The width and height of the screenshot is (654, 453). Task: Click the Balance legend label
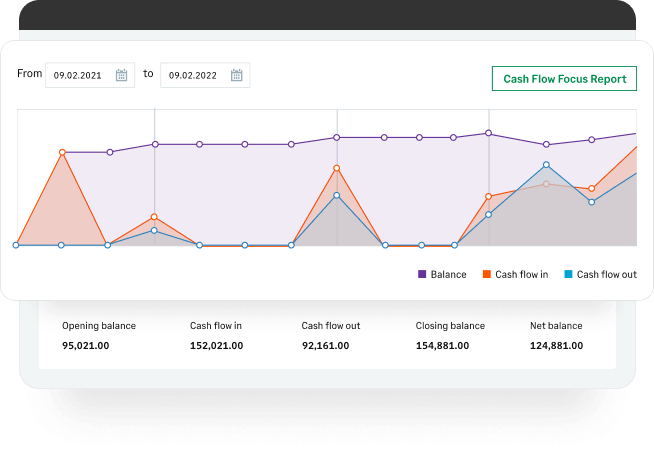pyautogui.click(x=448, y=274)
